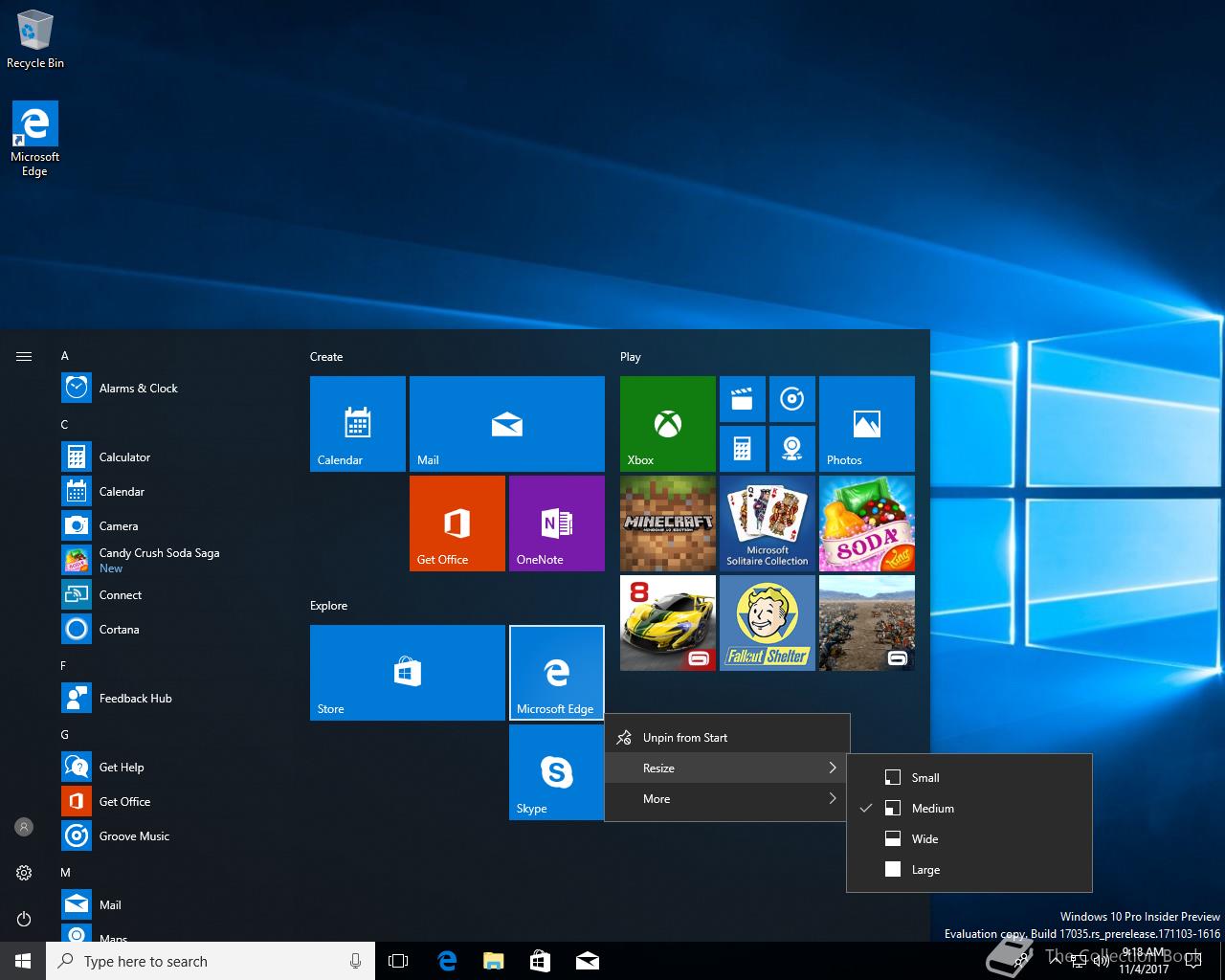Click letter C section header
Viewport: 1225px width, 980px height.
coord(65,425)
